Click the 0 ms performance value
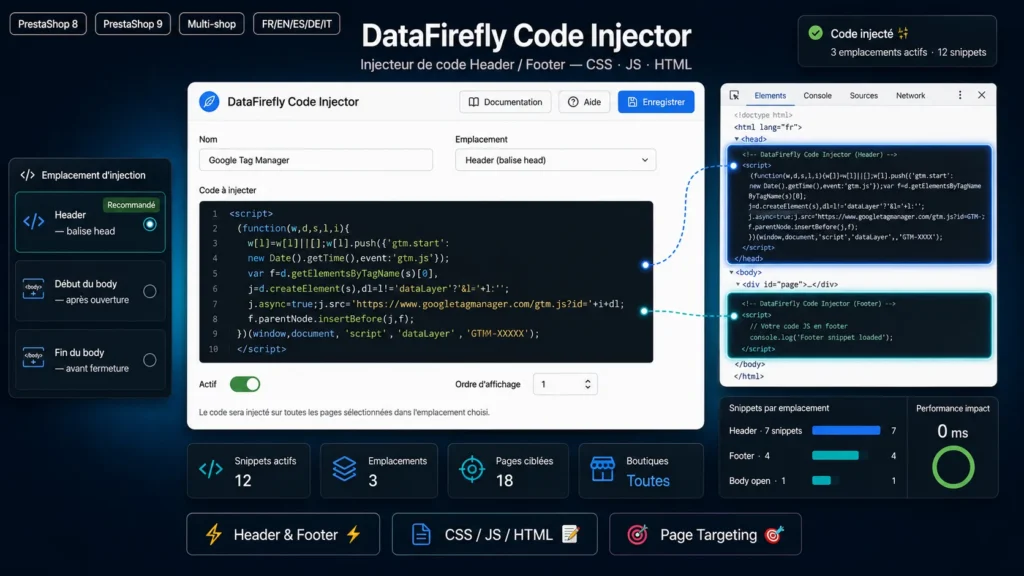 (953, 431)
